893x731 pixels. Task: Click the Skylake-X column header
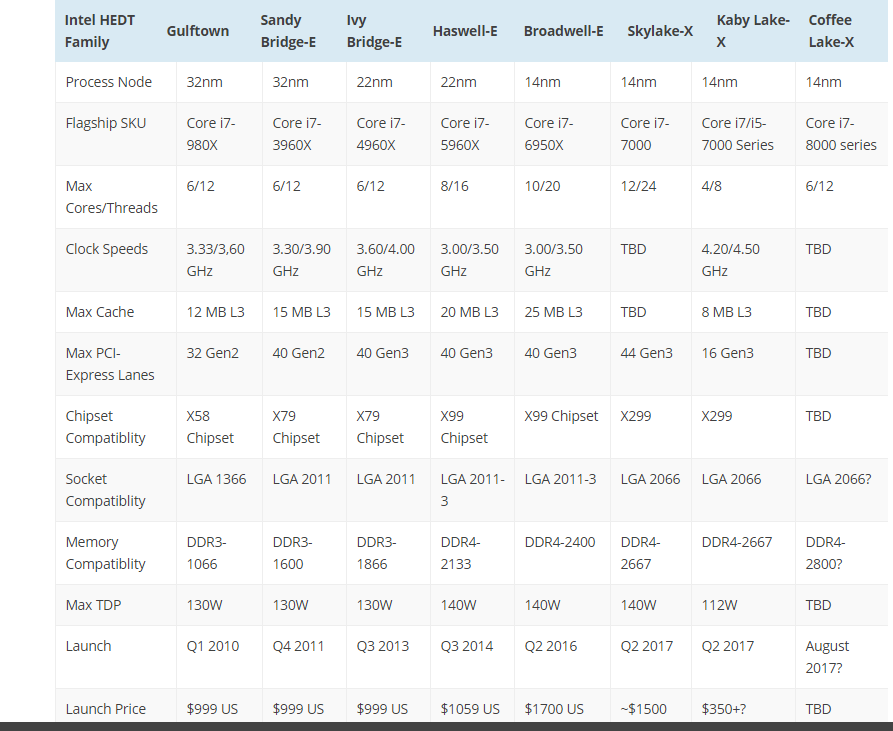(x=660, y=31)
